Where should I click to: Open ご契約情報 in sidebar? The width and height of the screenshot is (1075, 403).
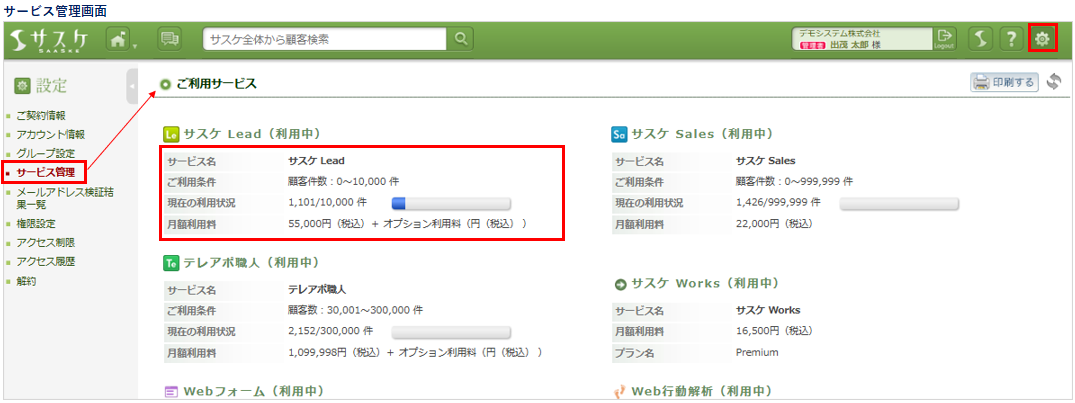(x=41, y=115)
